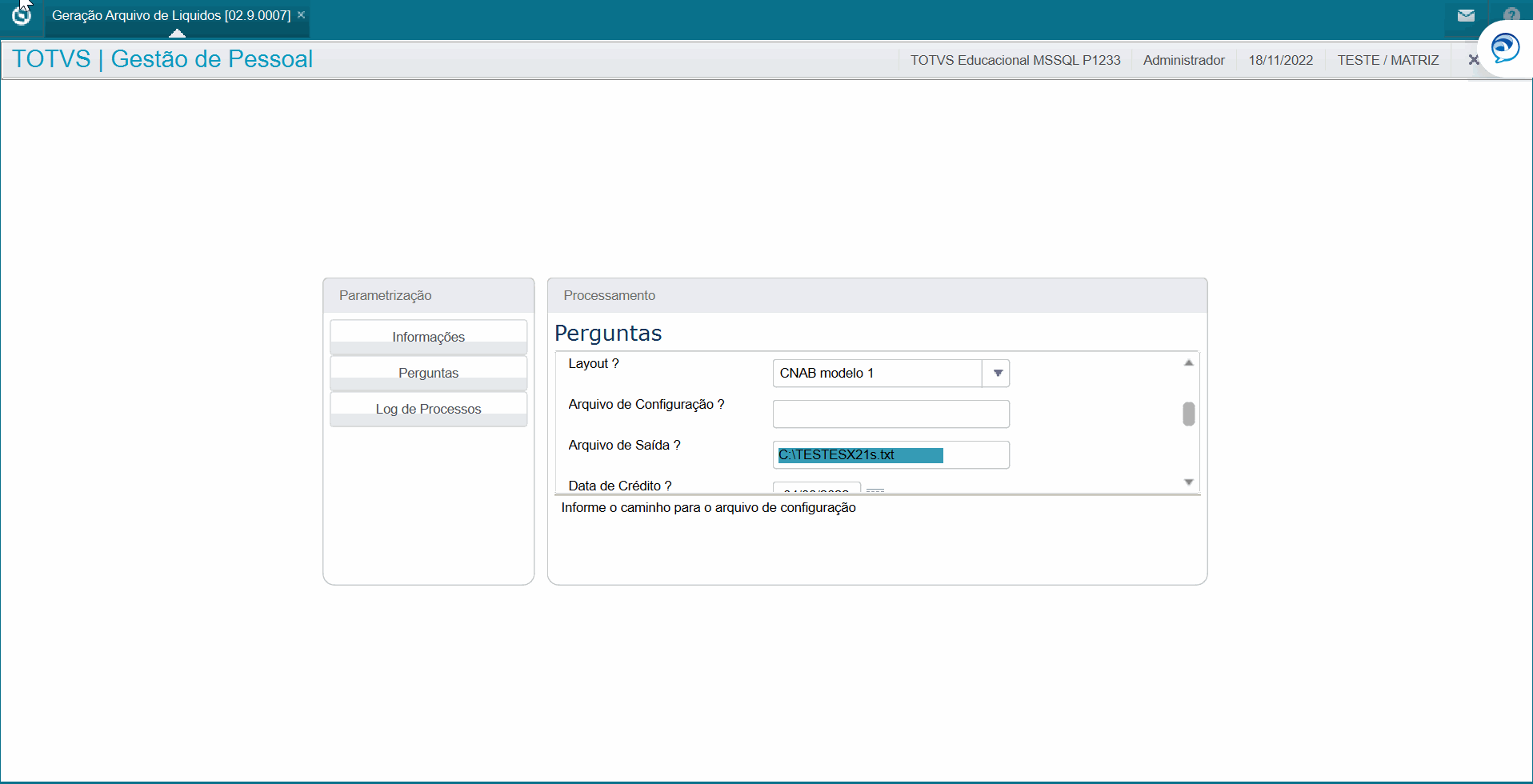Click the Informações button

tap(428, 337)
